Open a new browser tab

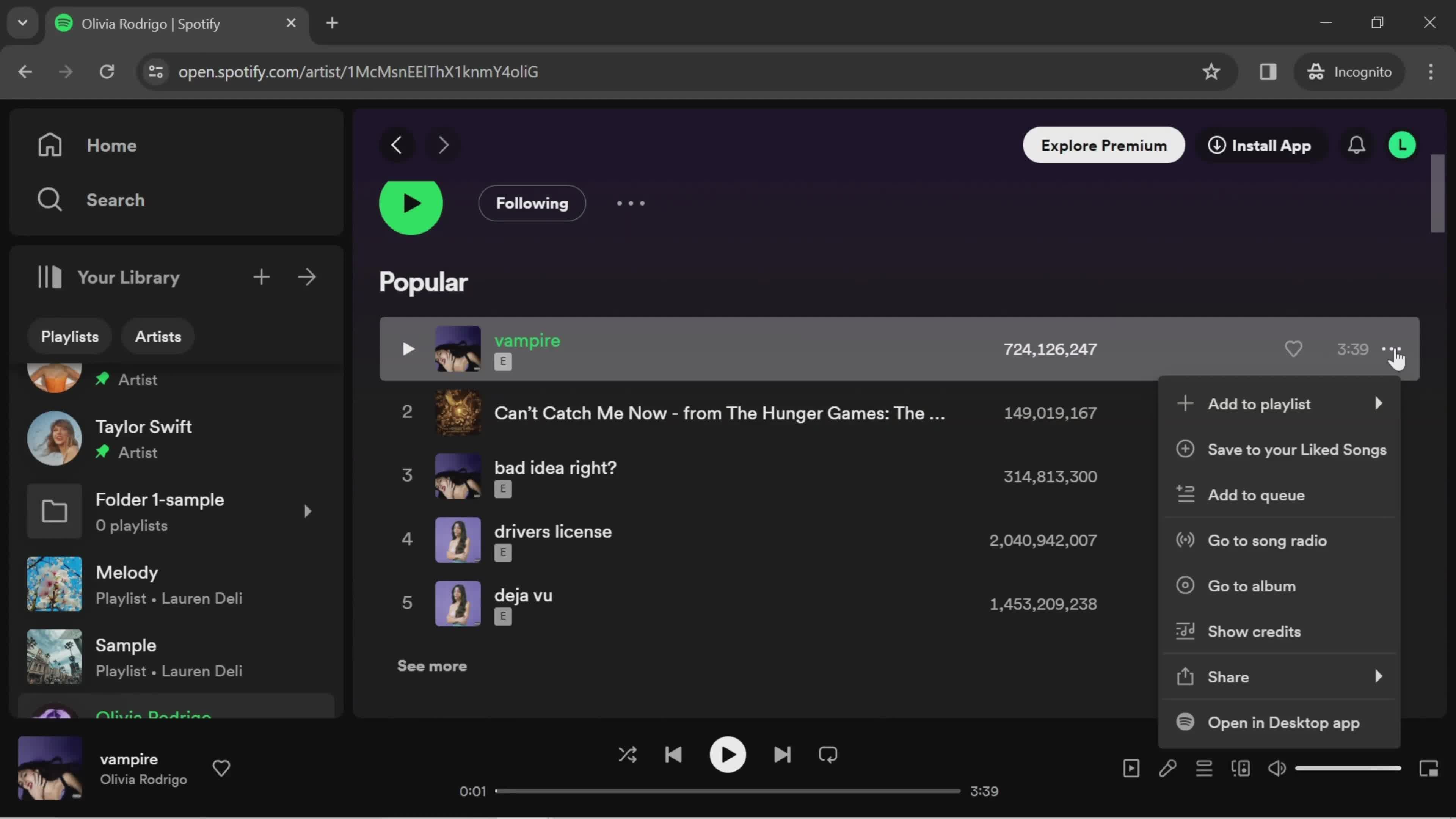(x=333, y=23)
